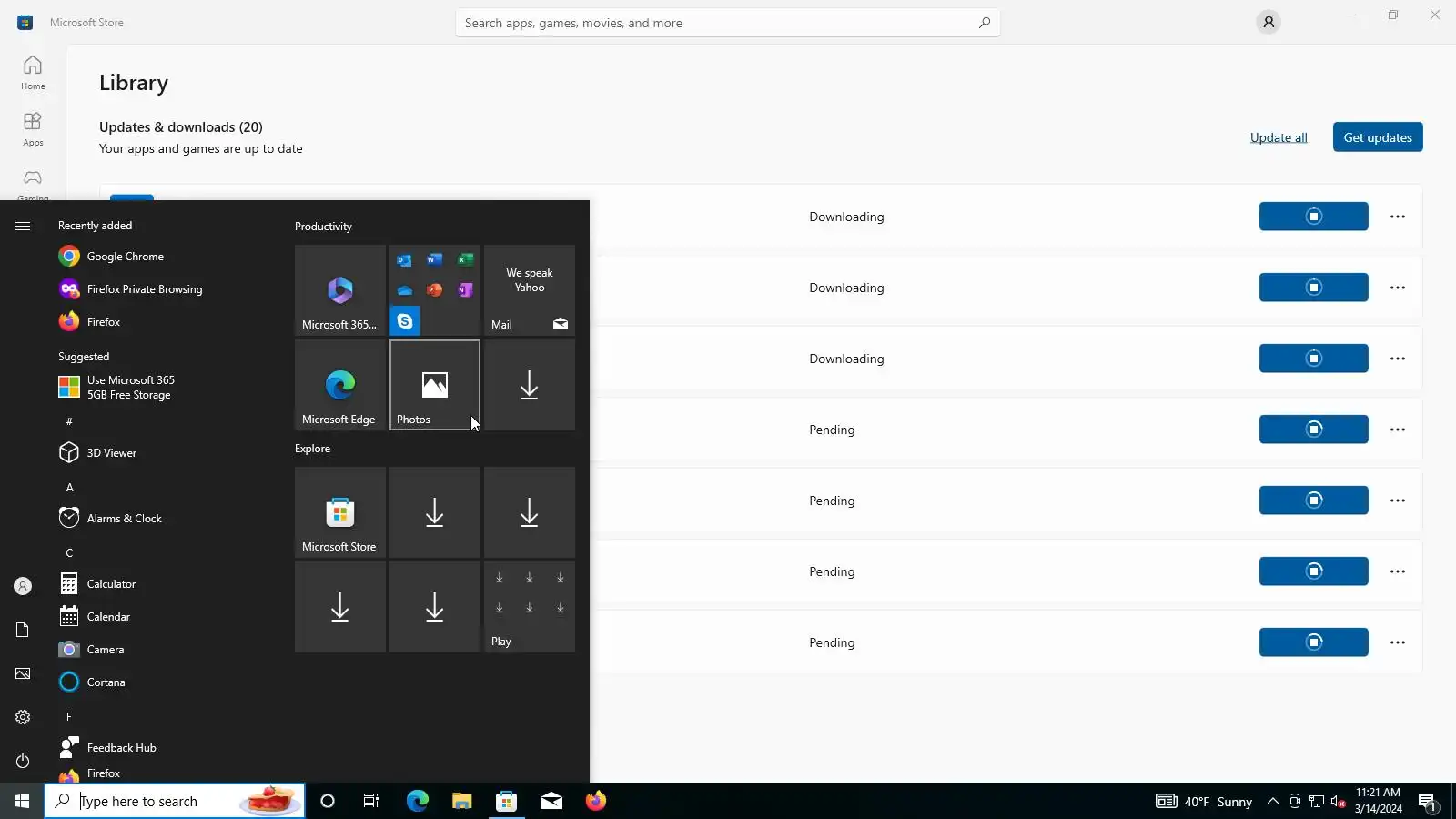Click the downloading tile right of Photos
The image size is (1456, 819).
(530, 385)
